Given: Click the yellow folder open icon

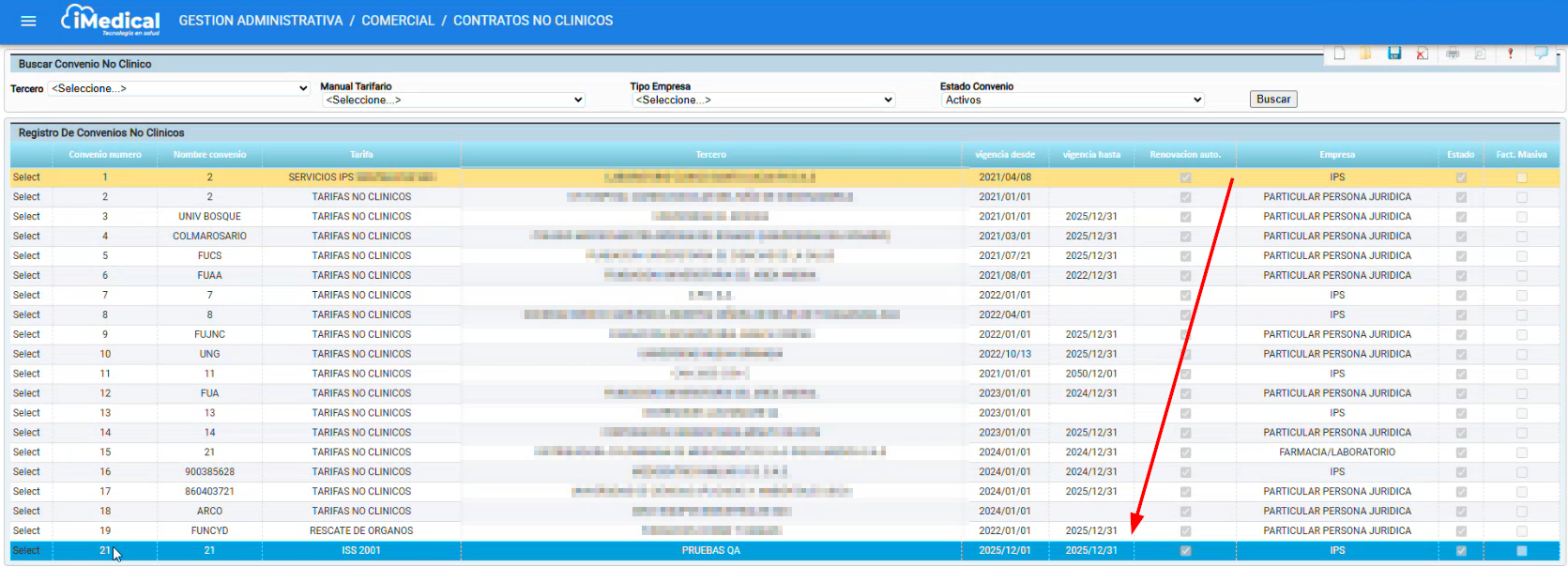Looking at the screenshot, I should pos(1366,54).
